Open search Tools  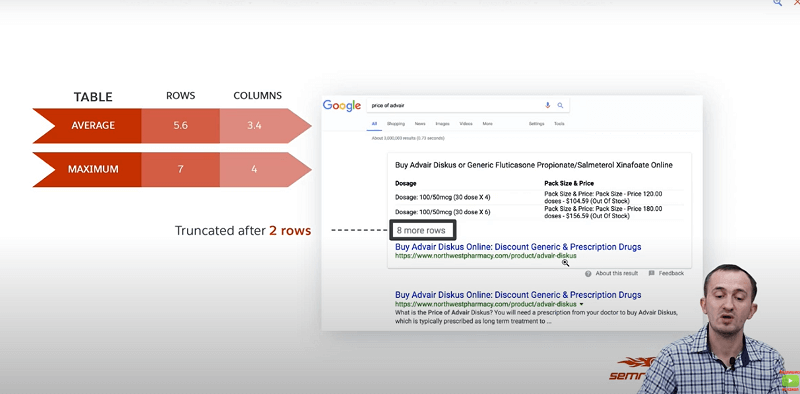559,124
